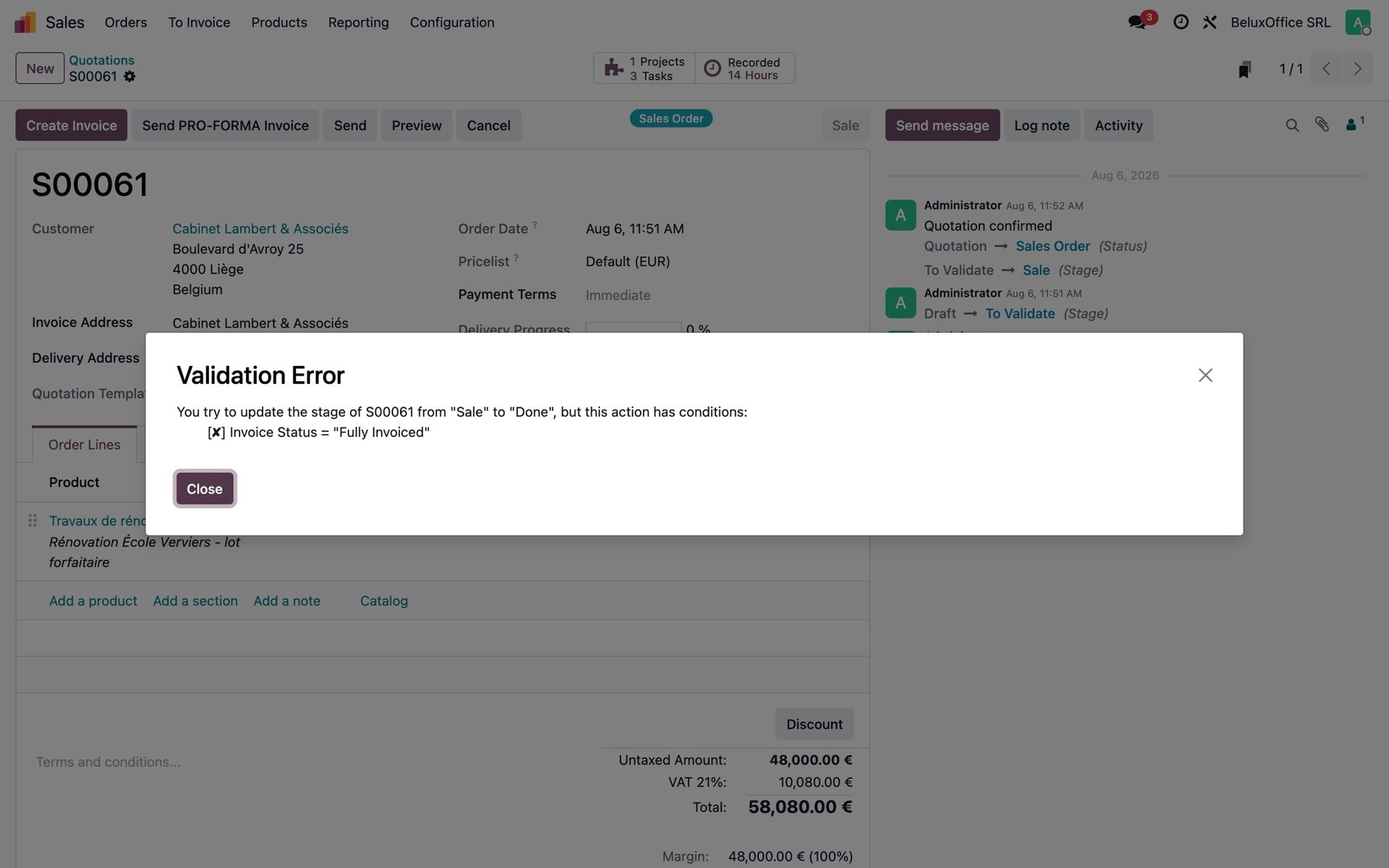The width and height of the screenshot is (1389, 868).
Task: Select the Order Lines tab
Action: point(85,445)
